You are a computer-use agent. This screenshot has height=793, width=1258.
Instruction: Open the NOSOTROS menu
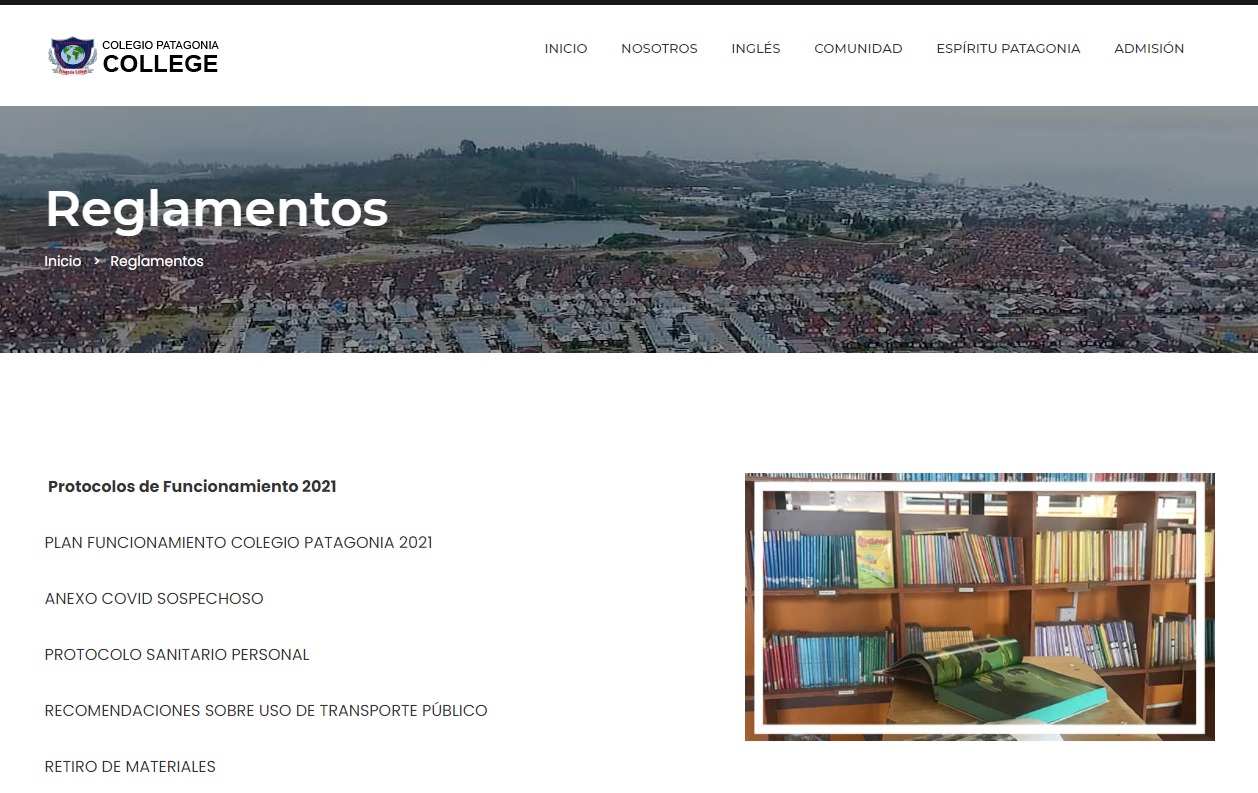click(x=659, y=48)
